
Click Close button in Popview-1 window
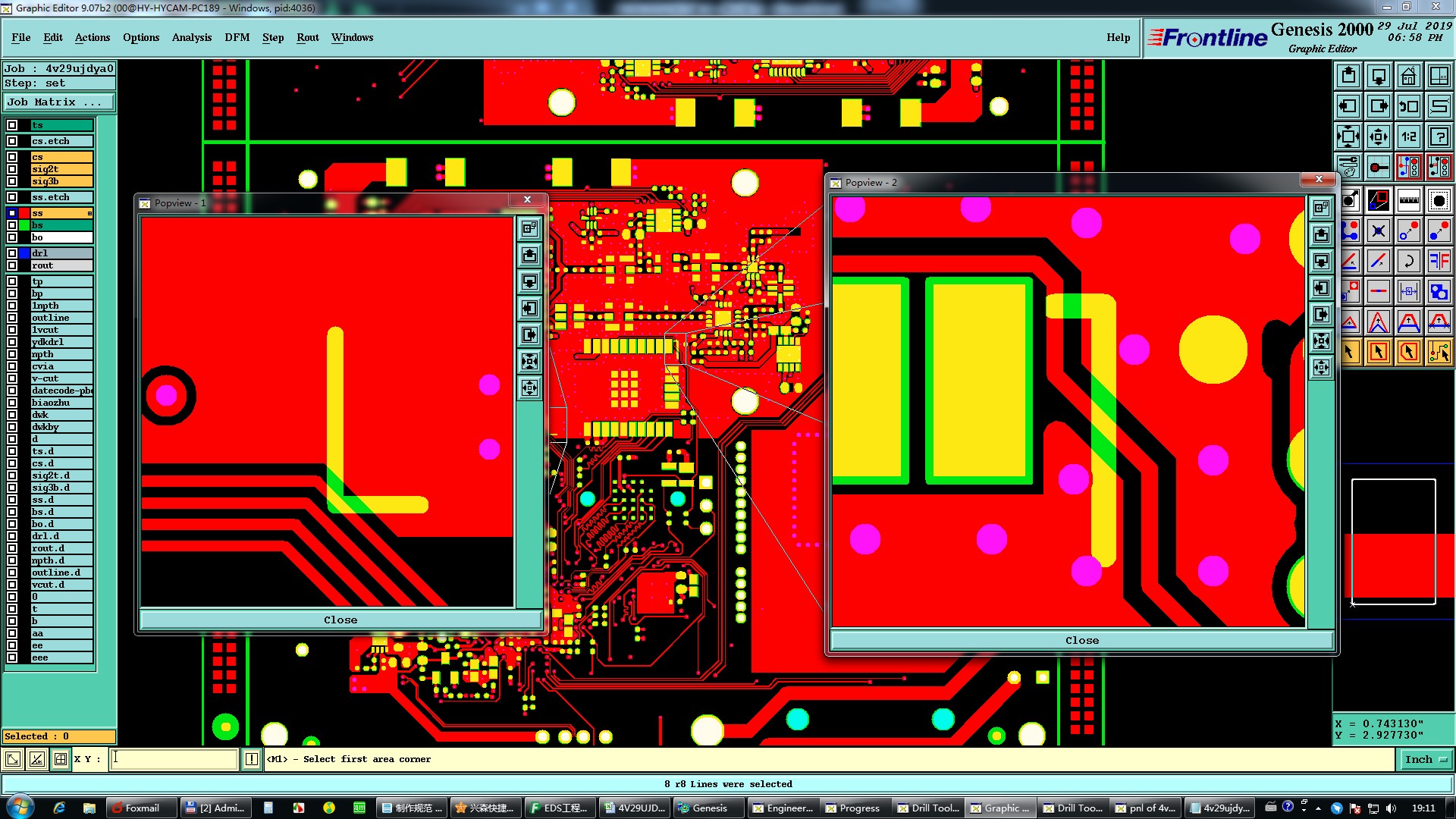click(x=340, y=620)
